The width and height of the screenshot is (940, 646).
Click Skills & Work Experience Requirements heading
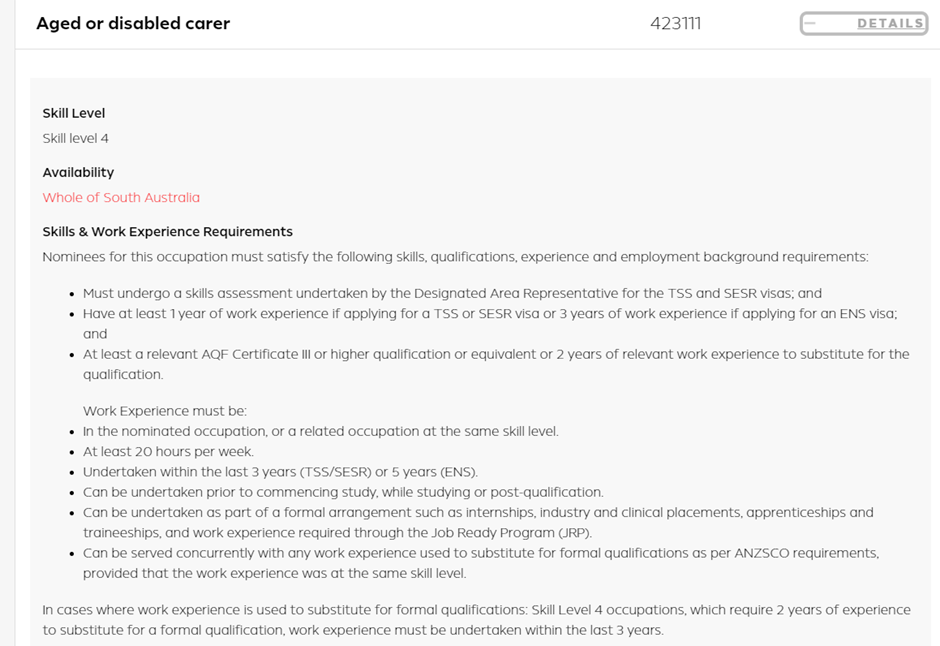click(x=167, y=231)
